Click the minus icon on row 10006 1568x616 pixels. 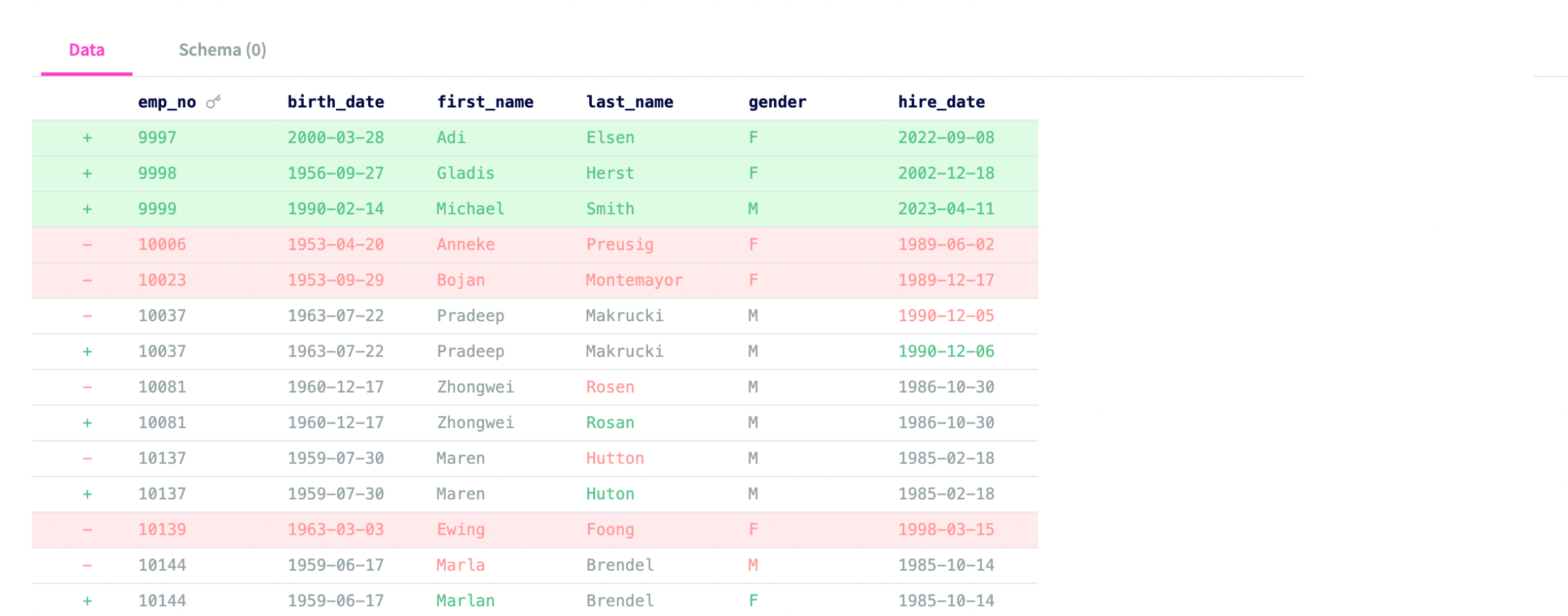(x=88, y=245)
